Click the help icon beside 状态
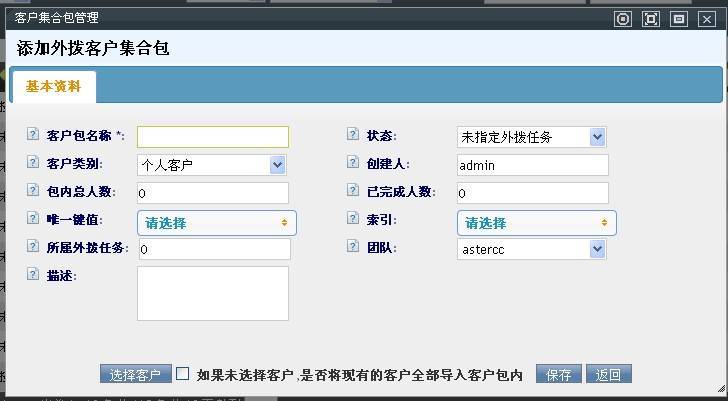728x401 pixels. click(353, 134)
